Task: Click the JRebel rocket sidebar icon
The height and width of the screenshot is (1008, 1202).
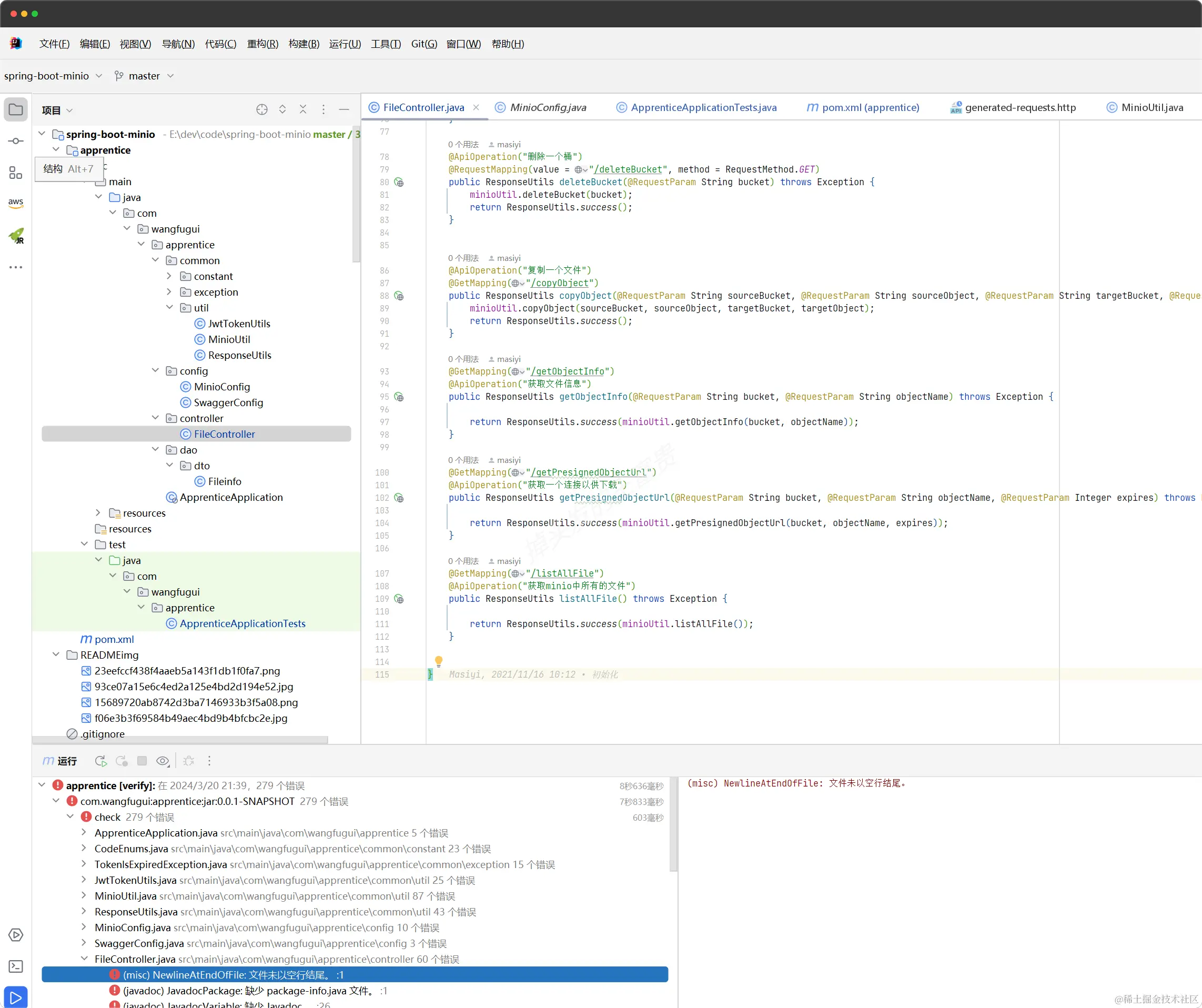Action: [x=16, y=235]
